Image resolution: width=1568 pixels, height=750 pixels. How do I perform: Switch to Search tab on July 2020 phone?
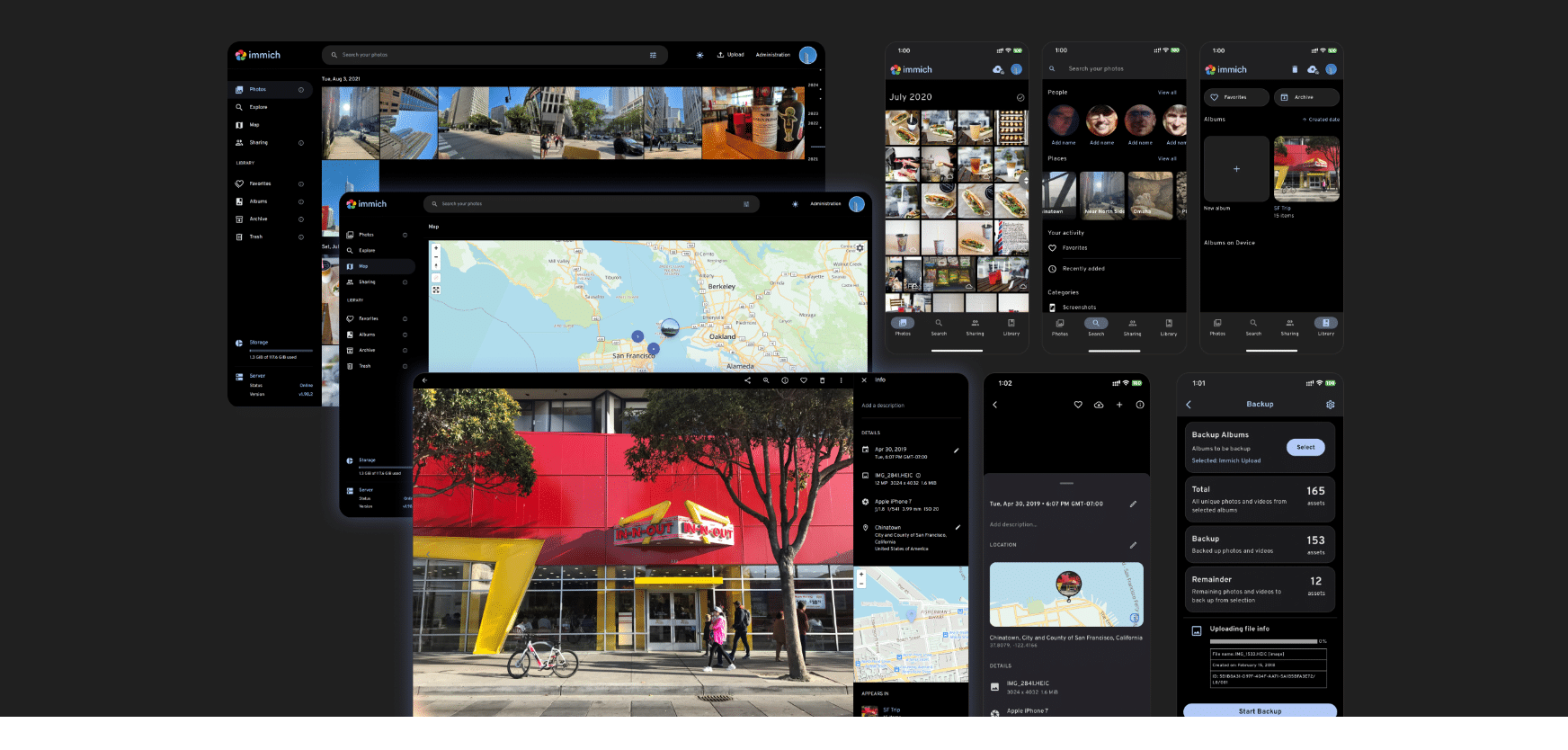[x=939, y=326]
